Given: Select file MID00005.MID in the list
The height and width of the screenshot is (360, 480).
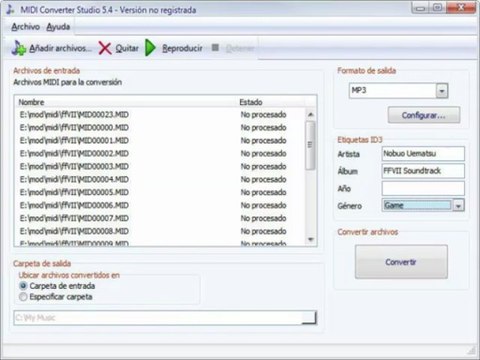Looking at the screenshot, I should point(74,192).
